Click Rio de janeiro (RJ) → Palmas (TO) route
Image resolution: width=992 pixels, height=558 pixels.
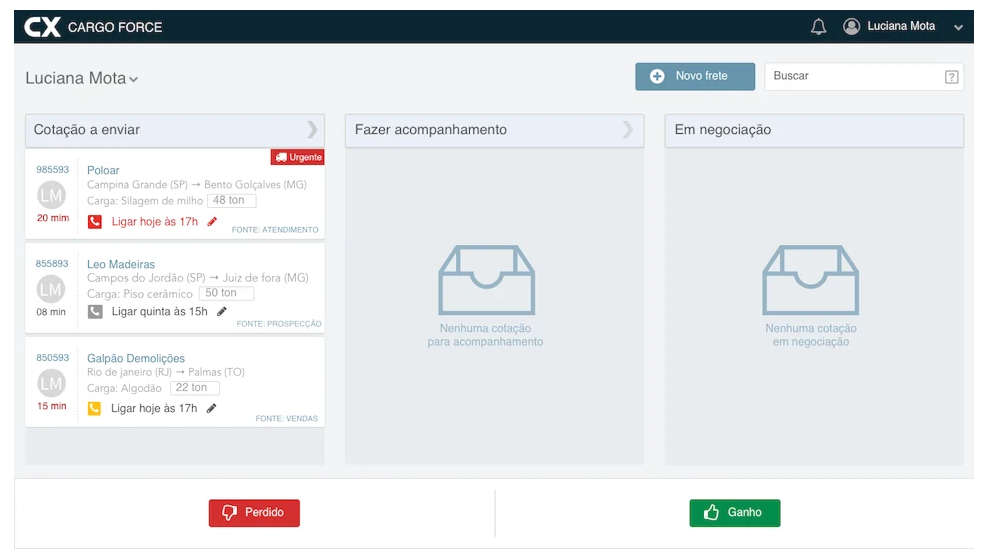(166, 372)
